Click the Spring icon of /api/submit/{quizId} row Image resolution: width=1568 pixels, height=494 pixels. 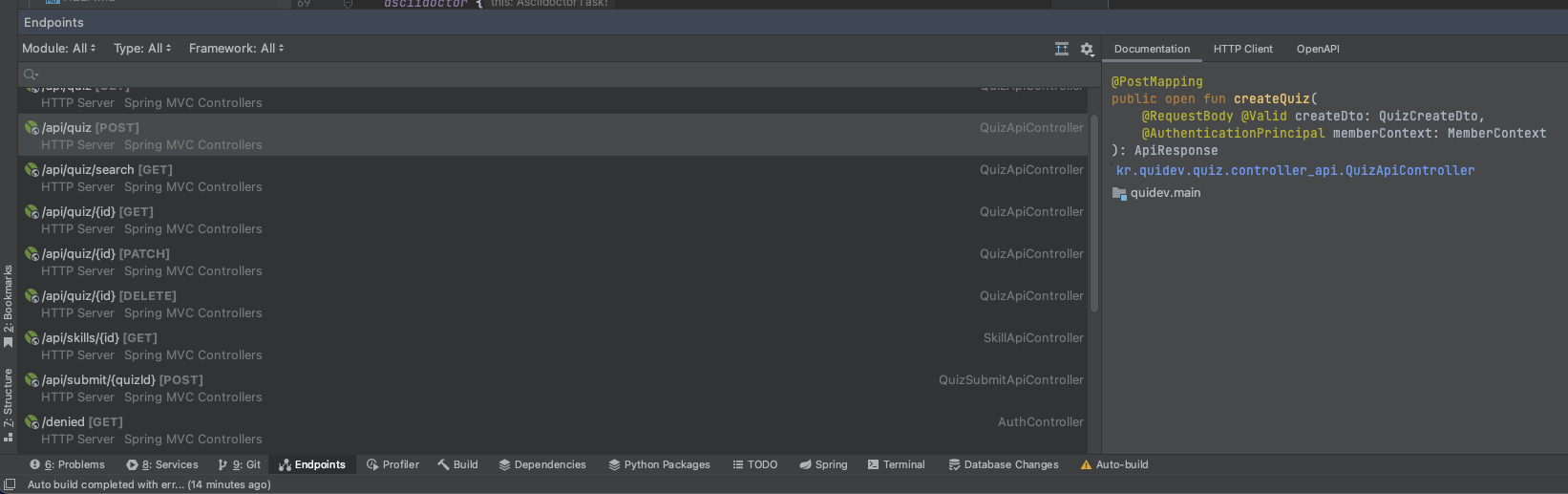pos(32,380)
